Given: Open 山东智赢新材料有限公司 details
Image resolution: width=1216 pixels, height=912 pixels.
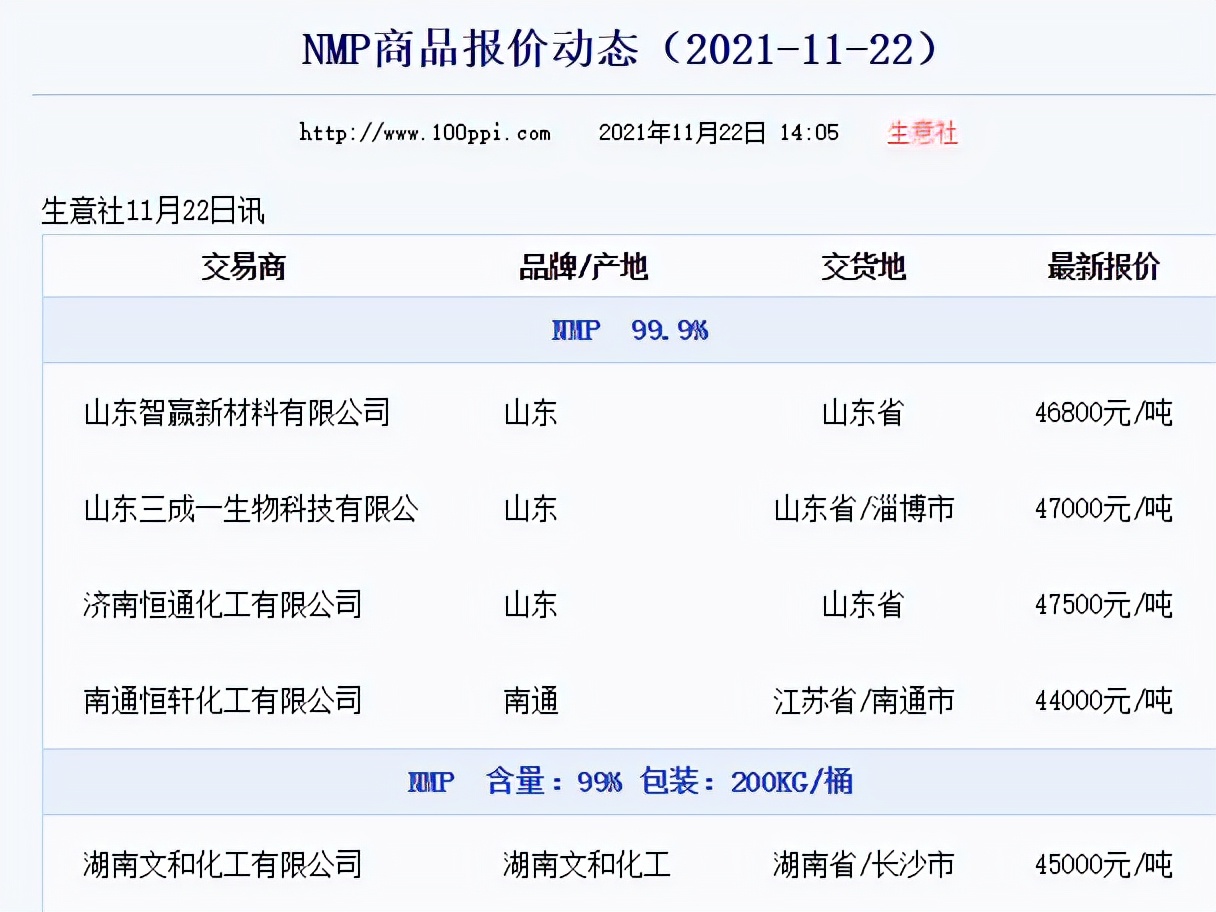Looking at the screenshot, I should [237, 413].
